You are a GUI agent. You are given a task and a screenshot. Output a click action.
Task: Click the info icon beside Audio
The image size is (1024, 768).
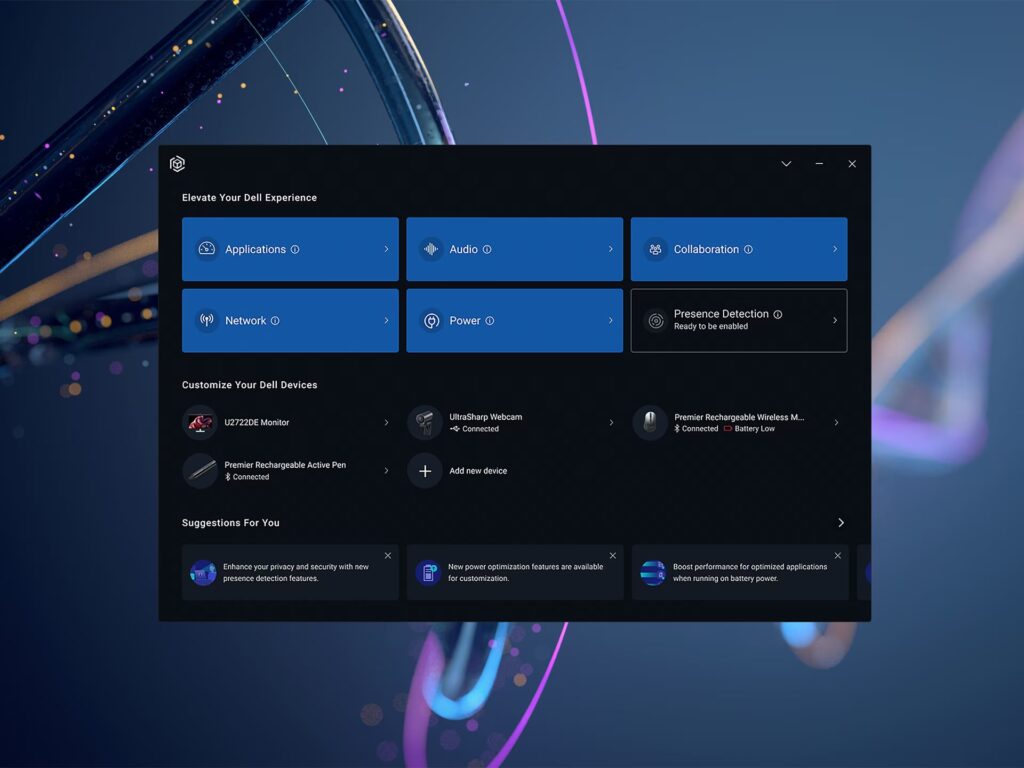click(x=487, y=250)
